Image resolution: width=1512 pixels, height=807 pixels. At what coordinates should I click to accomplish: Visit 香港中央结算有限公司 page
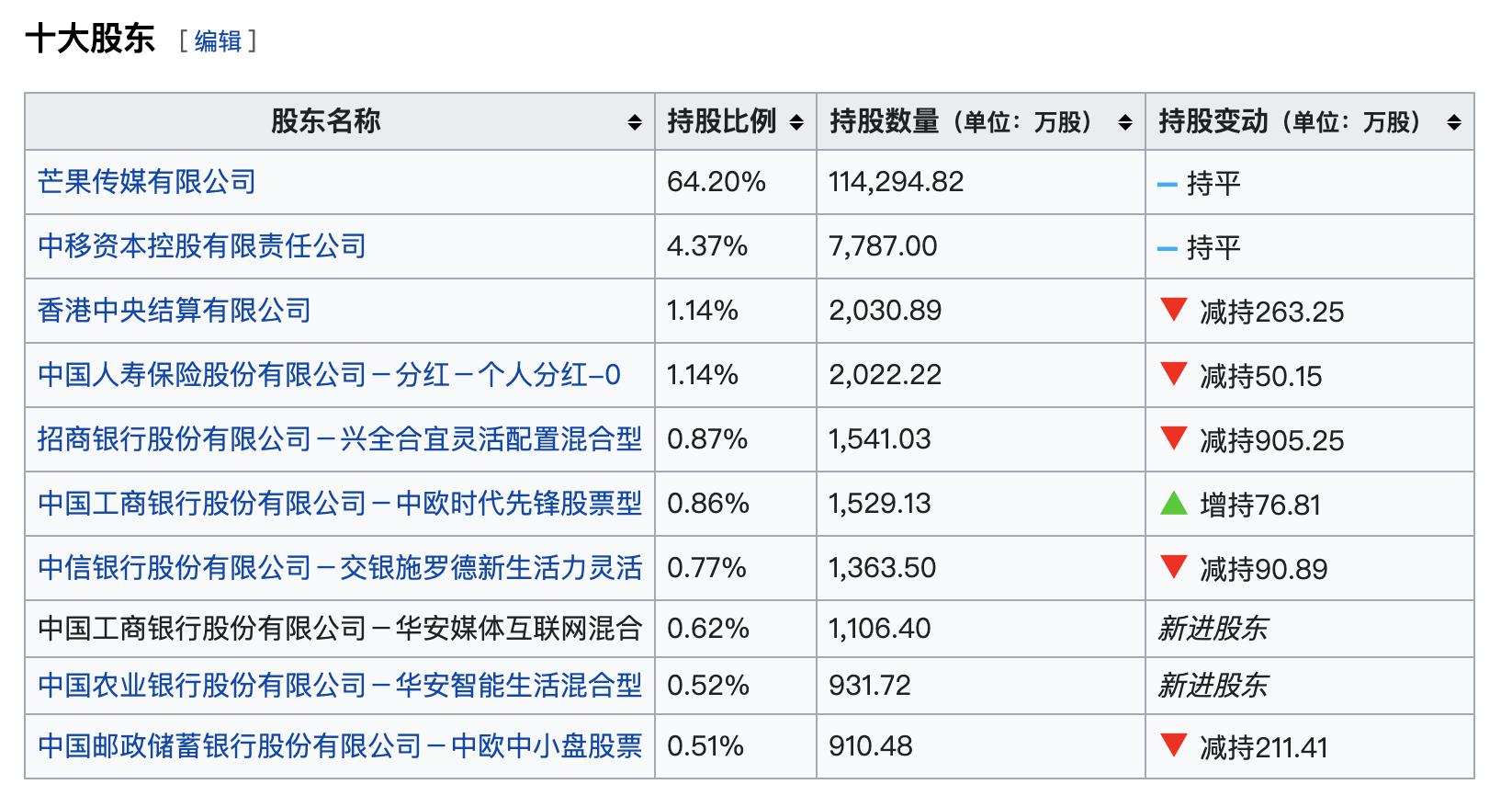[175, 311]
